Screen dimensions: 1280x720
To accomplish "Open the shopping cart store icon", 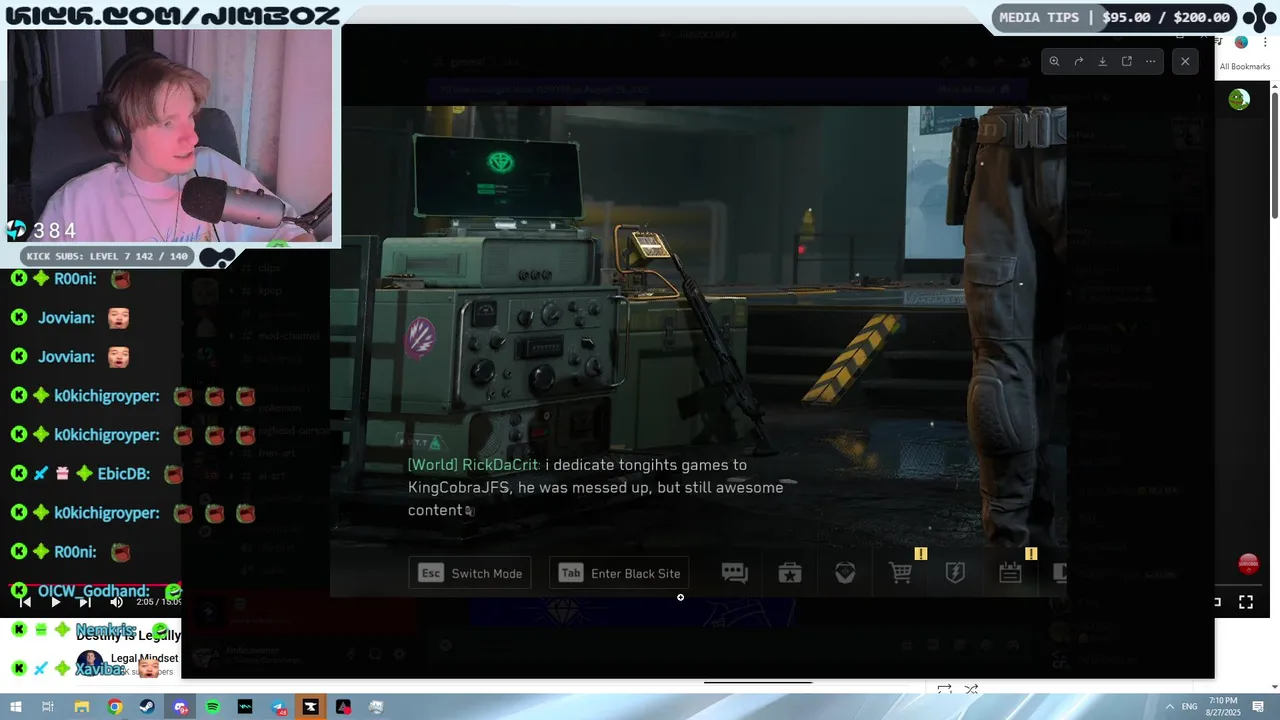I will tap(900, 573).
